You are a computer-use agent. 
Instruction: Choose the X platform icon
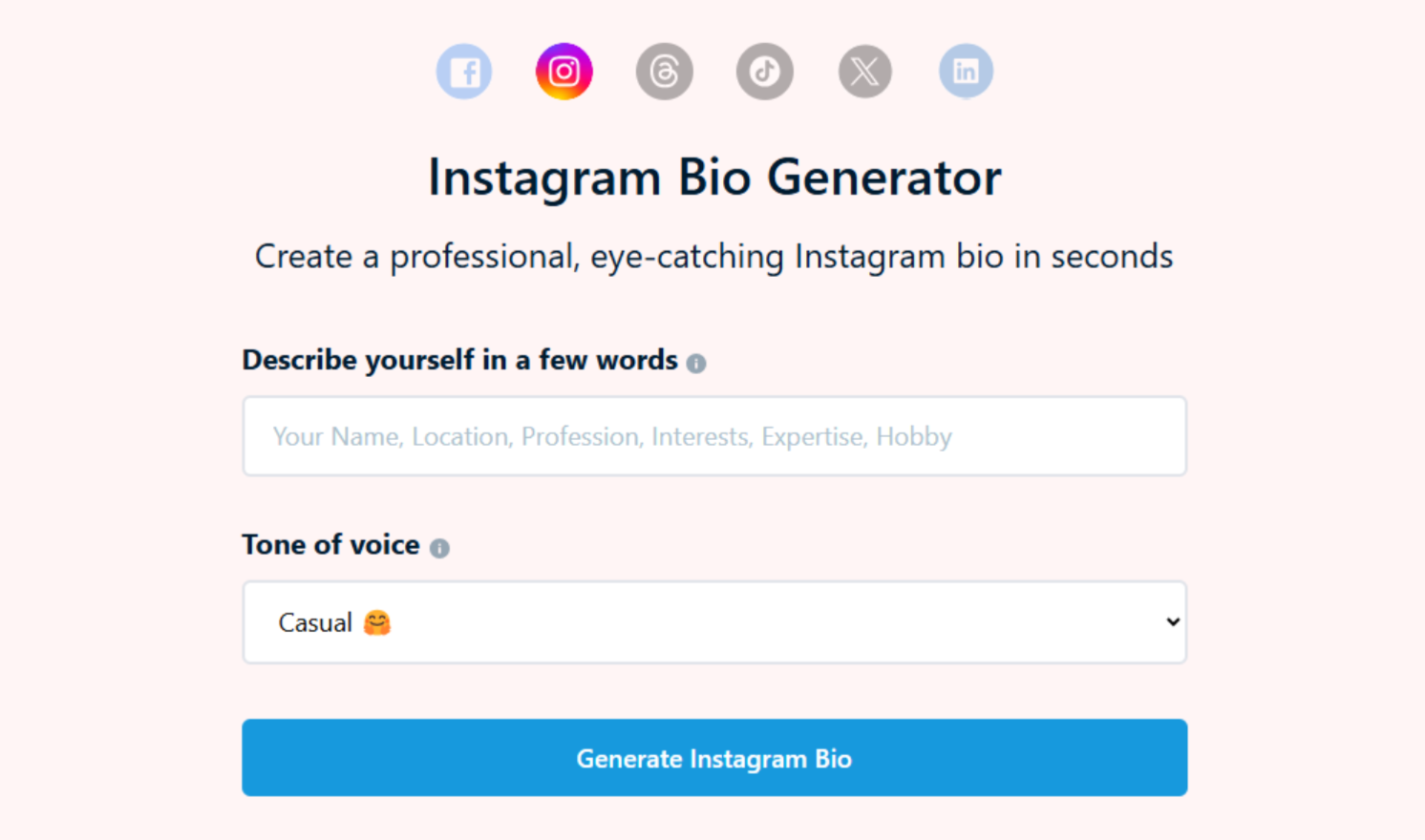(864, 71)
